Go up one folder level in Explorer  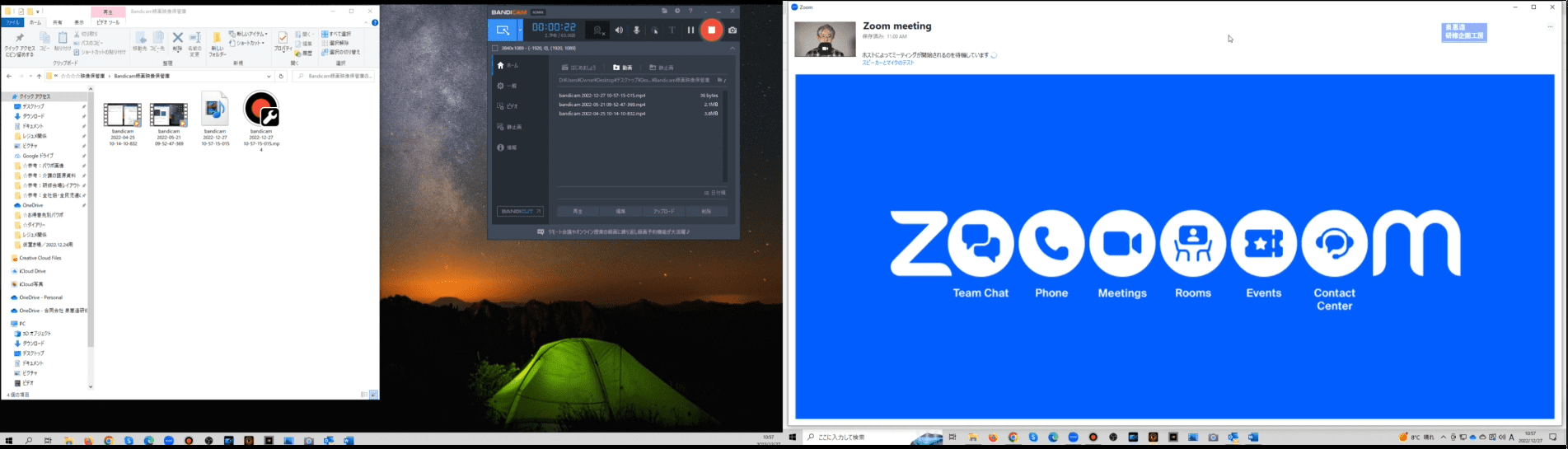click(x=39, y=76)
